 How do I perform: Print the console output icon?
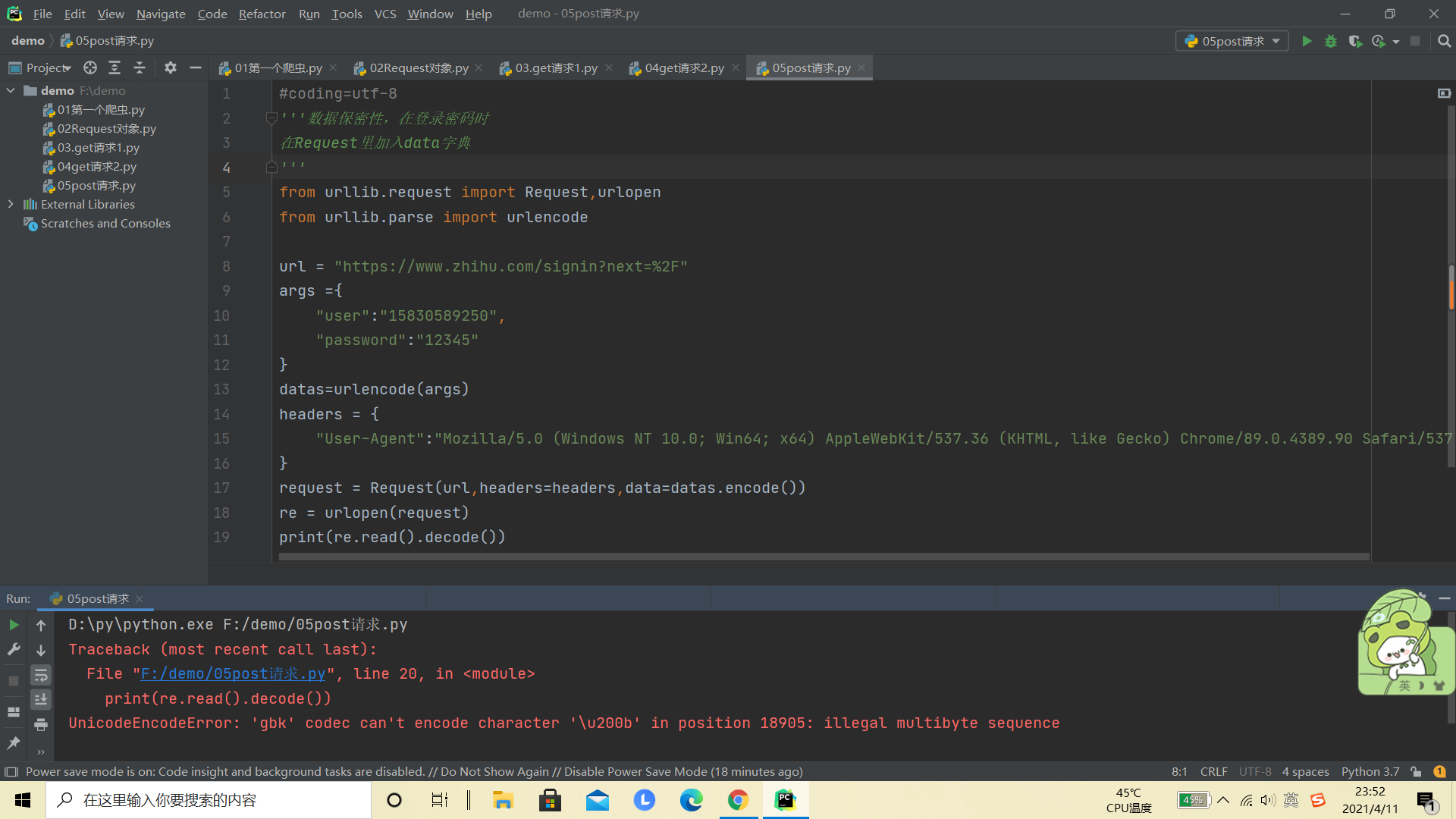[41, 724]
